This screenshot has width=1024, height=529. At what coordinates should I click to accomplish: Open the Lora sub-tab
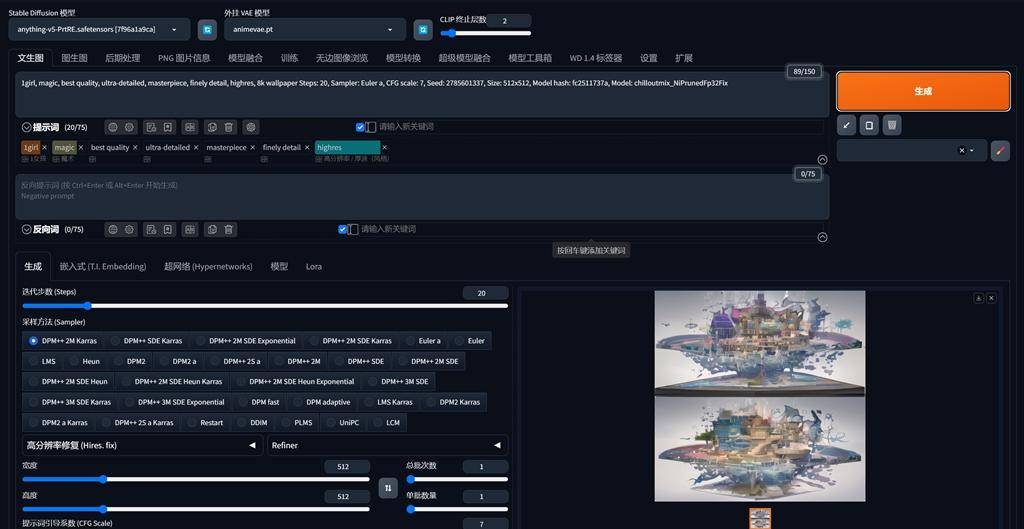coord(313,267)
